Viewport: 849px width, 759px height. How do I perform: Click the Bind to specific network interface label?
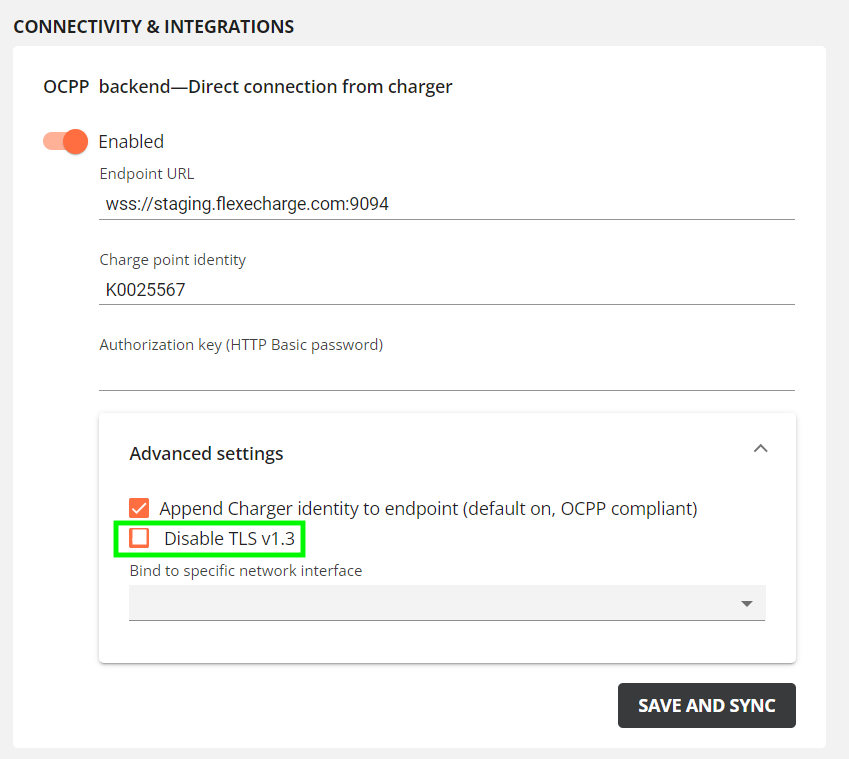(x=246, y=571)
